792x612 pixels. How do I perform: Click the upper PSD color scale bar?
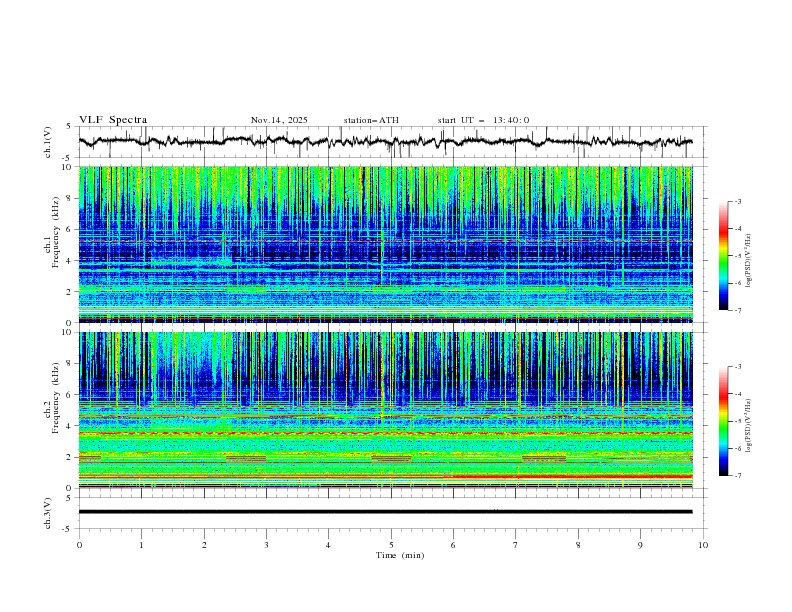(724, 256)
